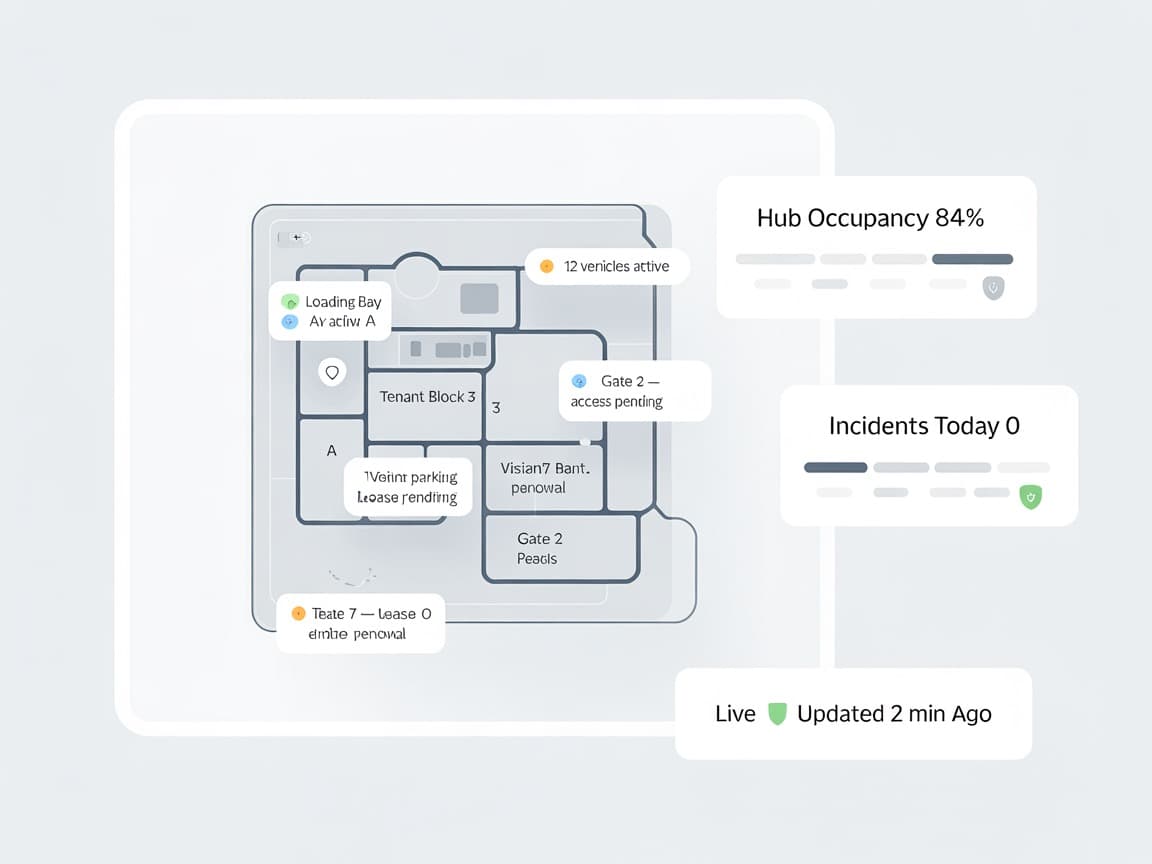The width and height of the screenshot is (1152, 864).
Task: Click the orange dot in the lease label
Action: point(297,613)
